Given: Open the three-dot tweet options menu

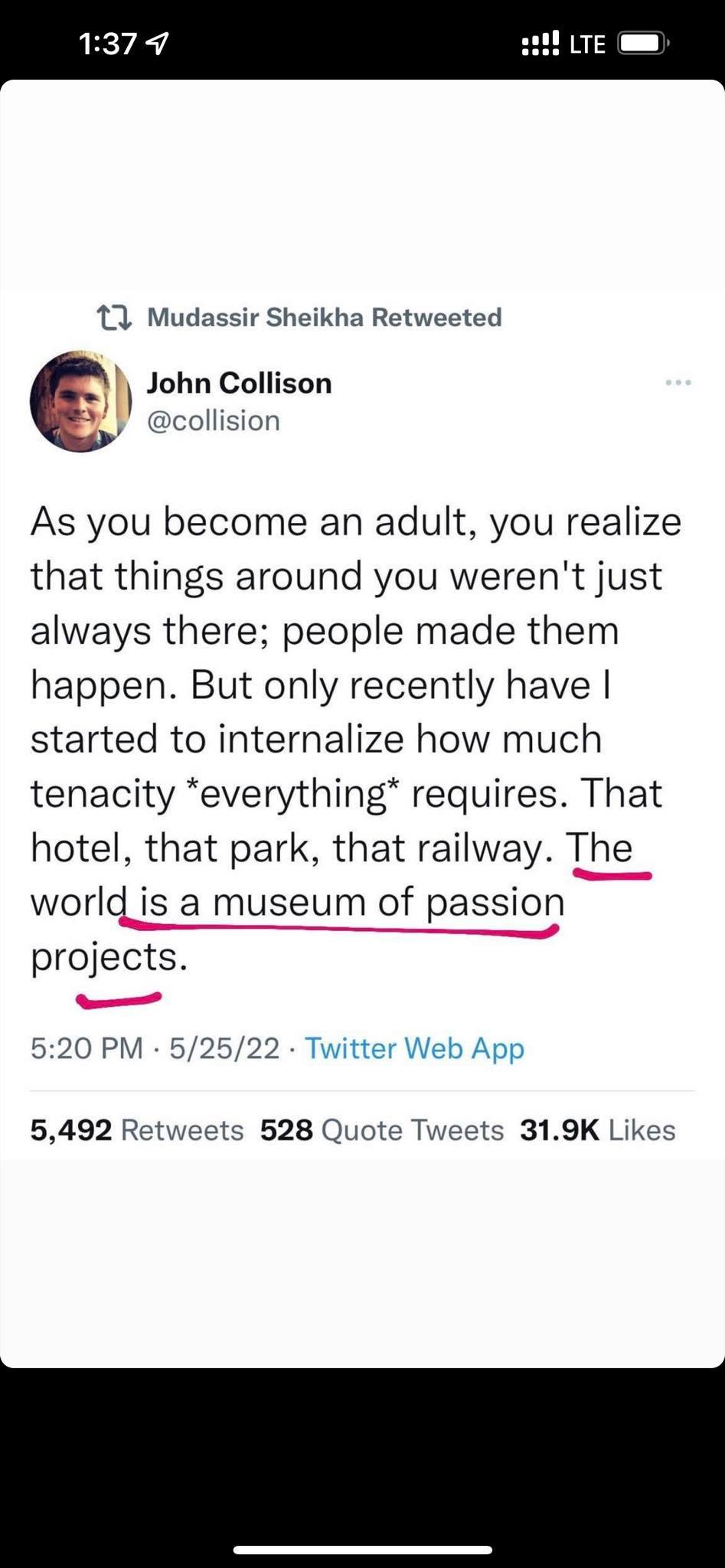Looking at the screenshot, I should [678, 382].
